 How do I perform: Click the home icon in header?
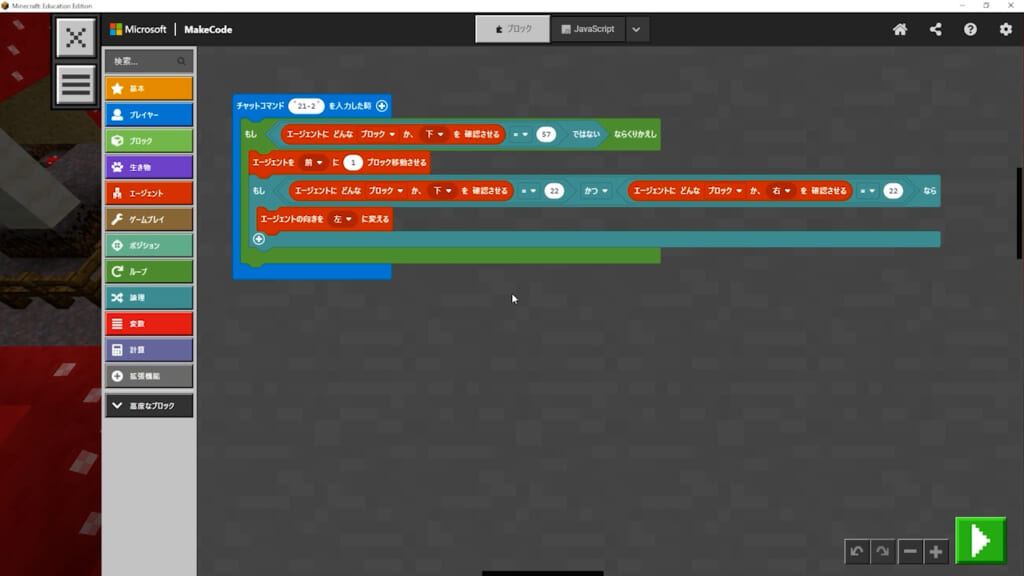coord(900,29)
